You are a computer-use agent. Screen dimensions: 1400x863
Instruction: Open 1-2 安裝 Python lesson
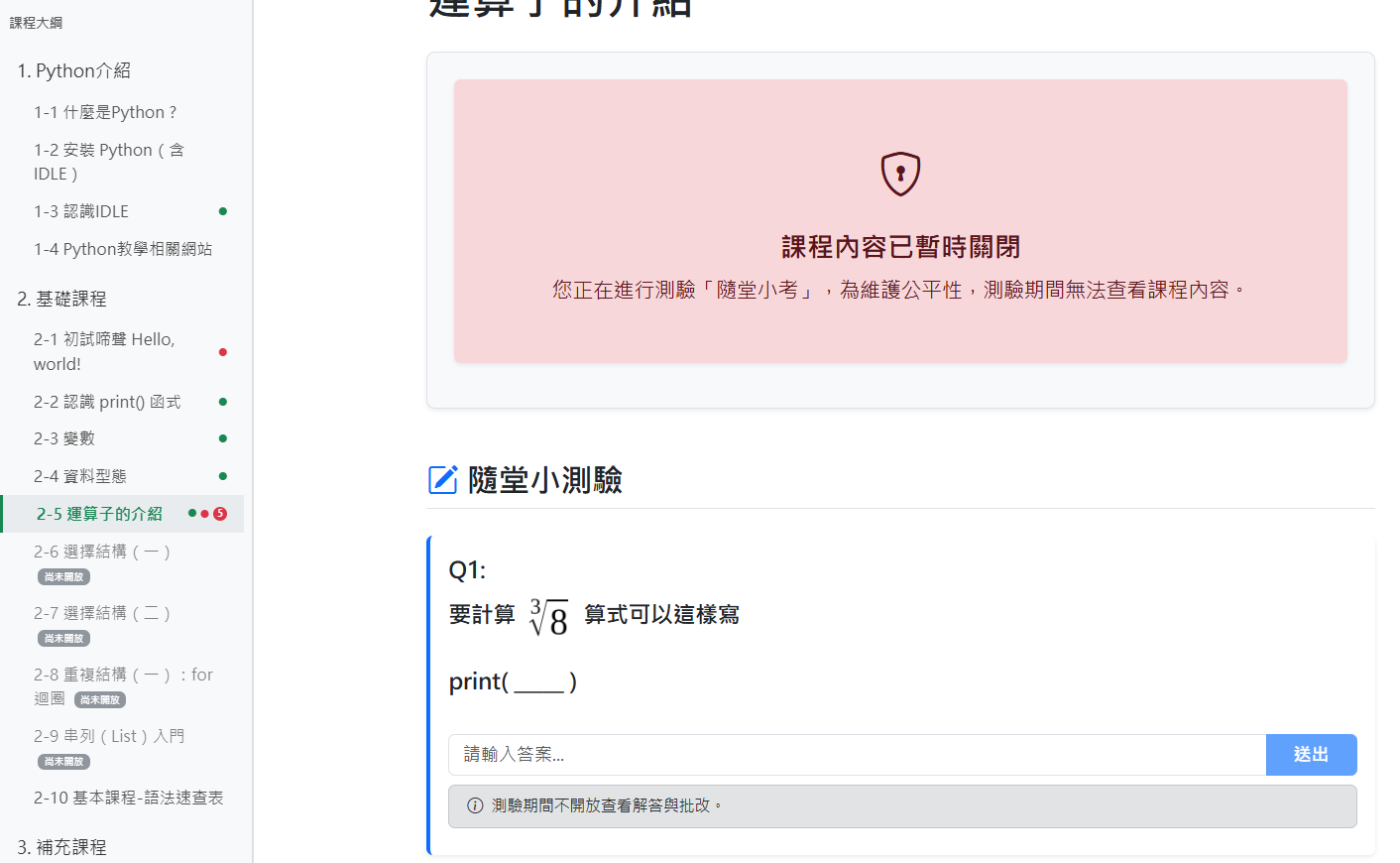(108, 162)
